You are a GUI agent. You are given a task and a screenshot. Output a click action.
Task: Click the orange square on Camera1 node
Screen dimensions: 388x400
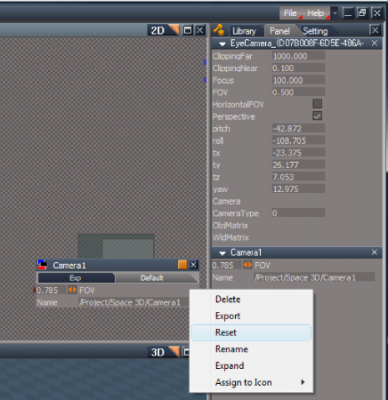182,265
